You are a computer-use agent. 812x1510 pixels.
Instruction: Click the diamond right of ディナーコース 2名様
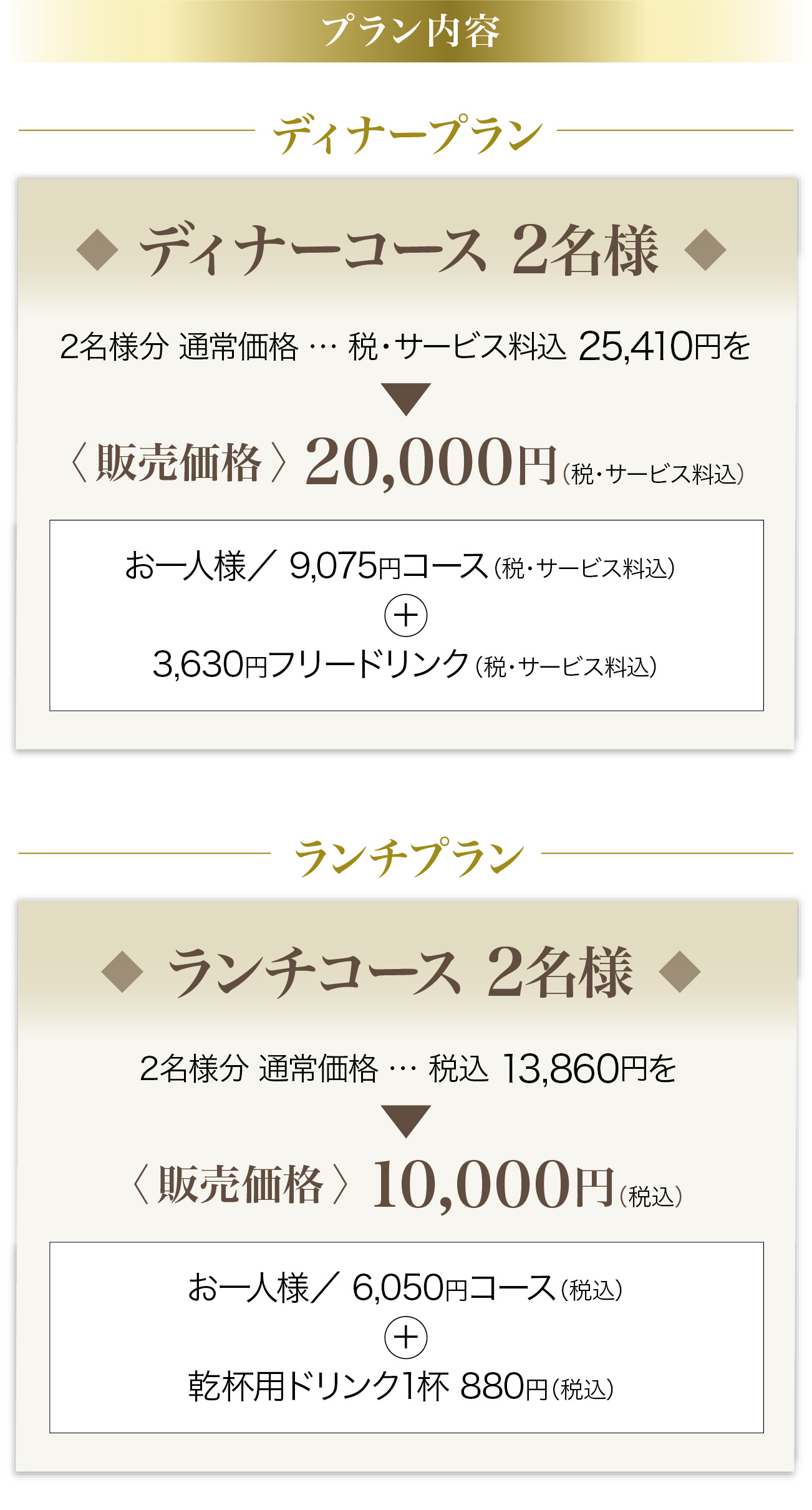click(705, 250)
